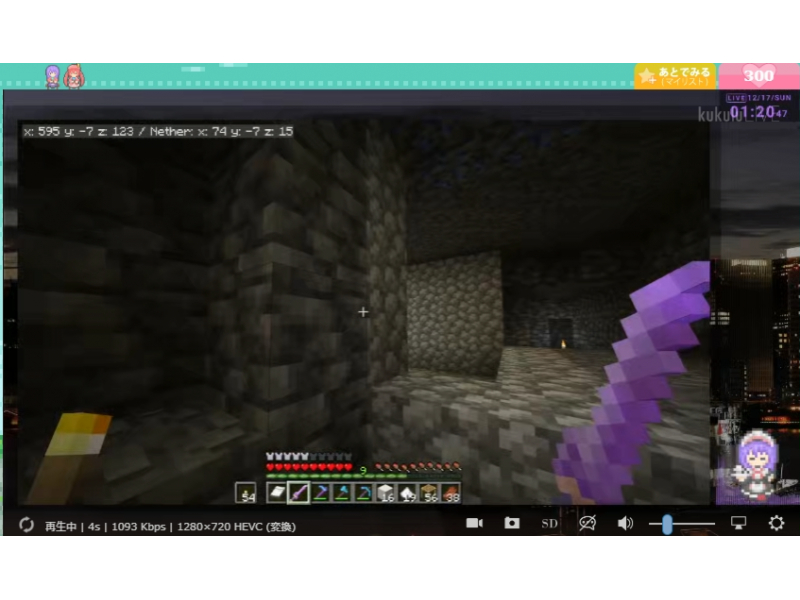Open the SD video quality selector
Image resolution: width=800 pixels, height=600 pixels.
click(x=549, y=523)
